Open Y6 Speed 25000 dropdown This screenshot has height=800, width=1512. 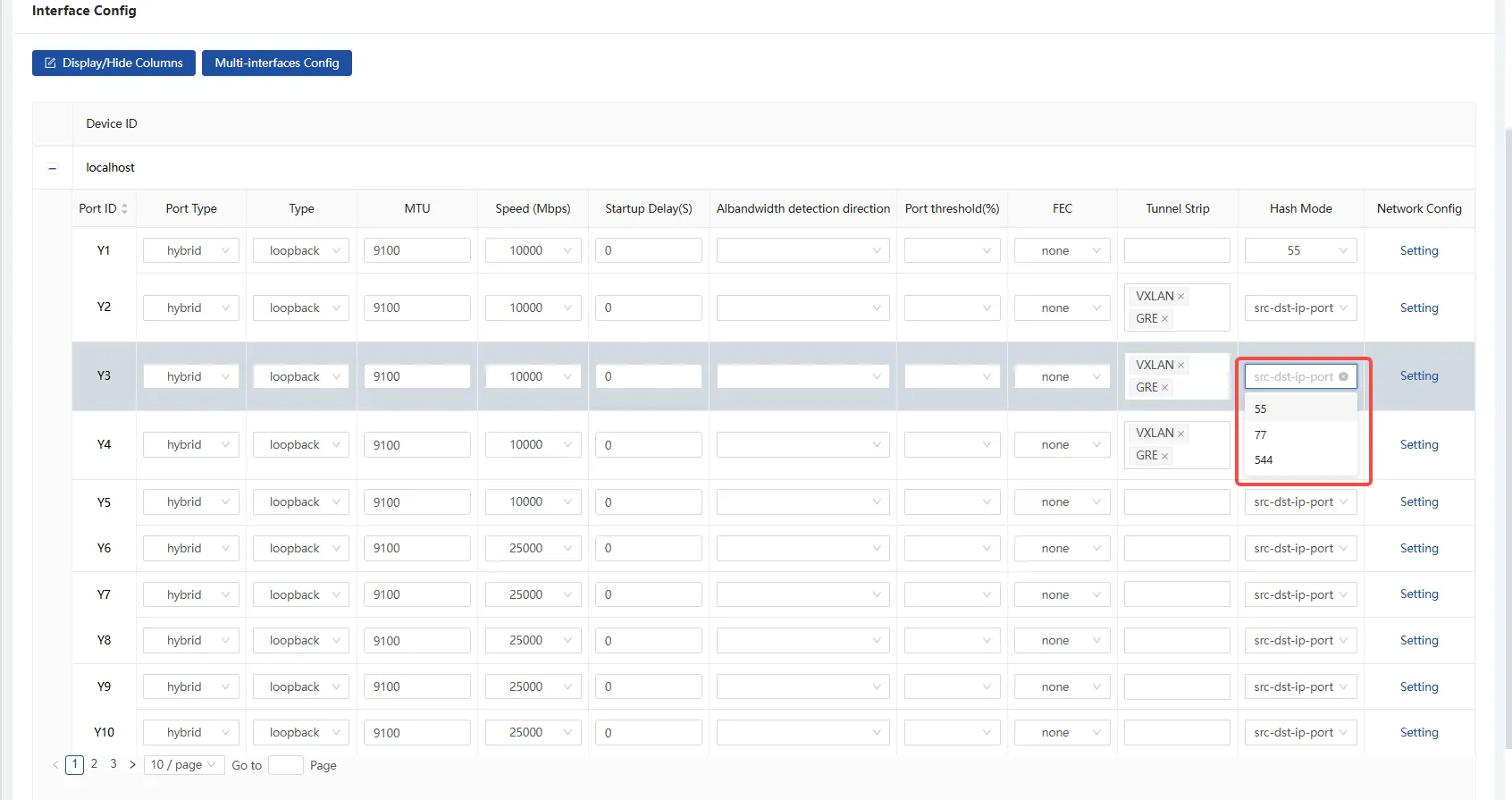pos(533,548)
